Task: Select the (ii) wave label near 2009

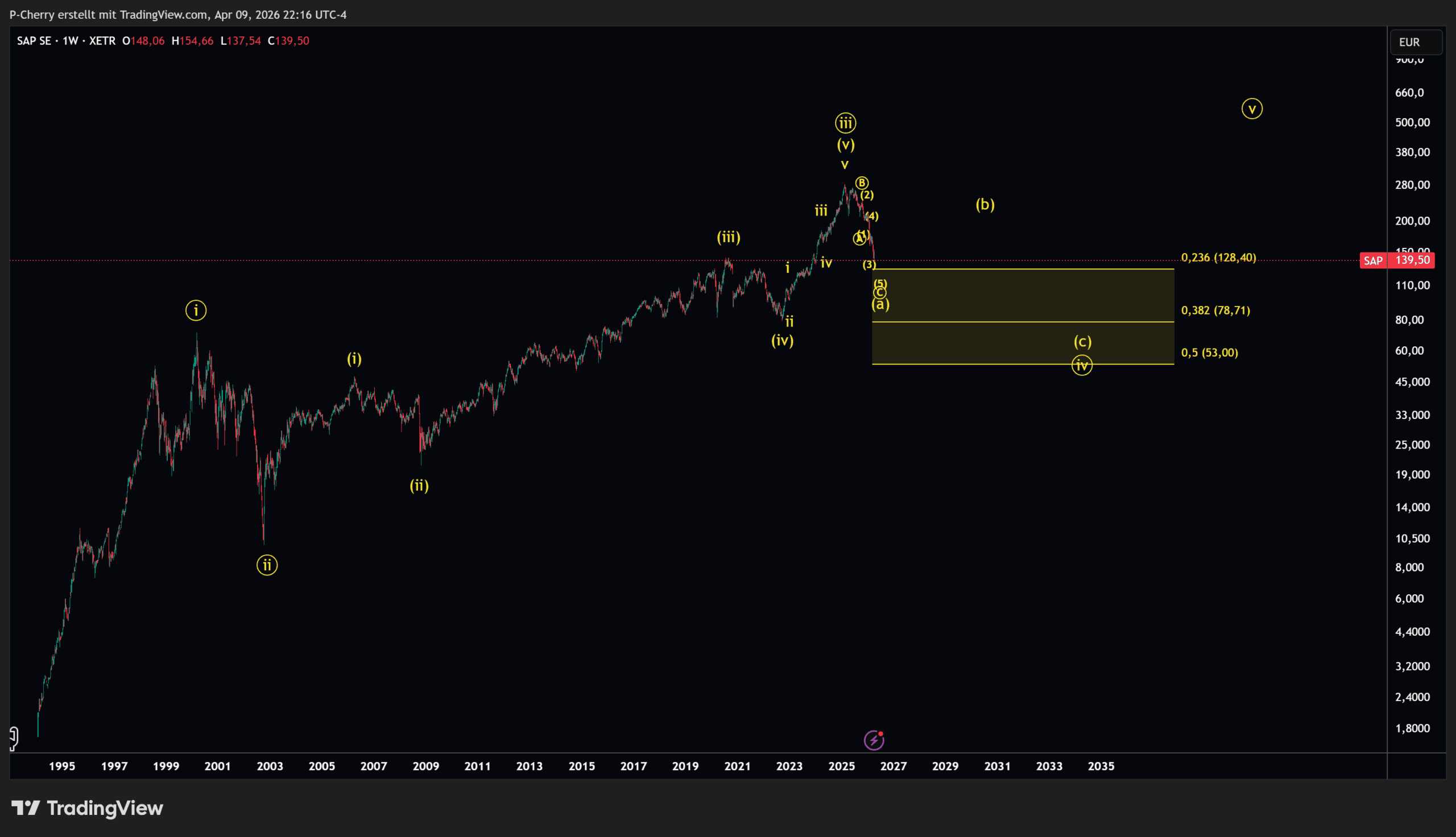Action: pyautogui.click(x=419, y=486)
